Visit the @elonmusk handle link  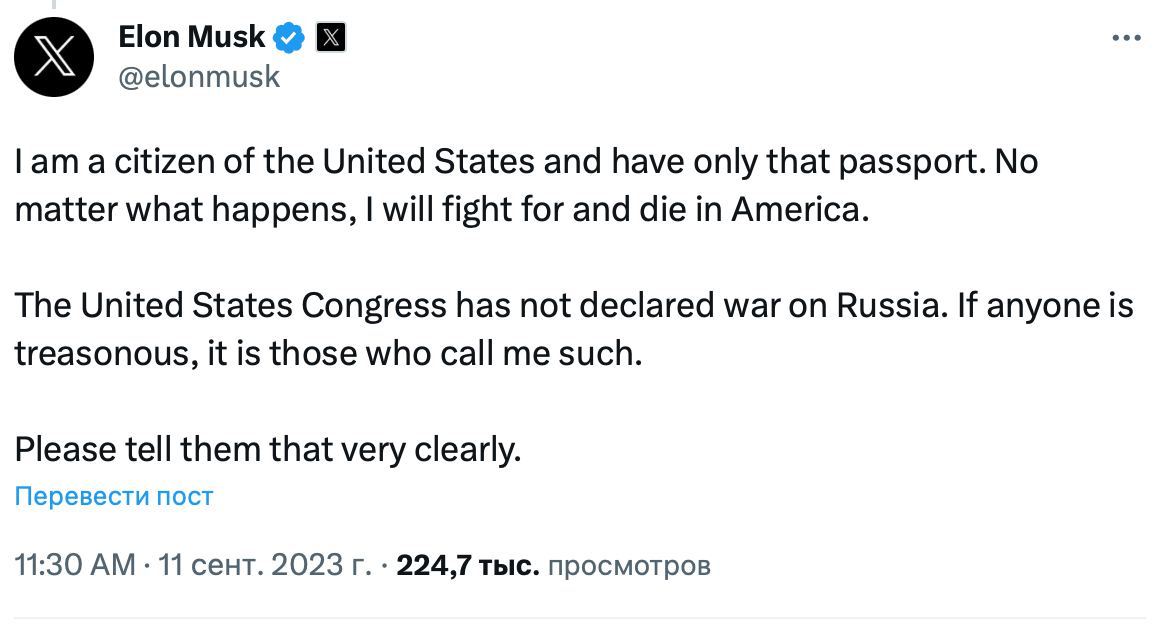point(199,77)
